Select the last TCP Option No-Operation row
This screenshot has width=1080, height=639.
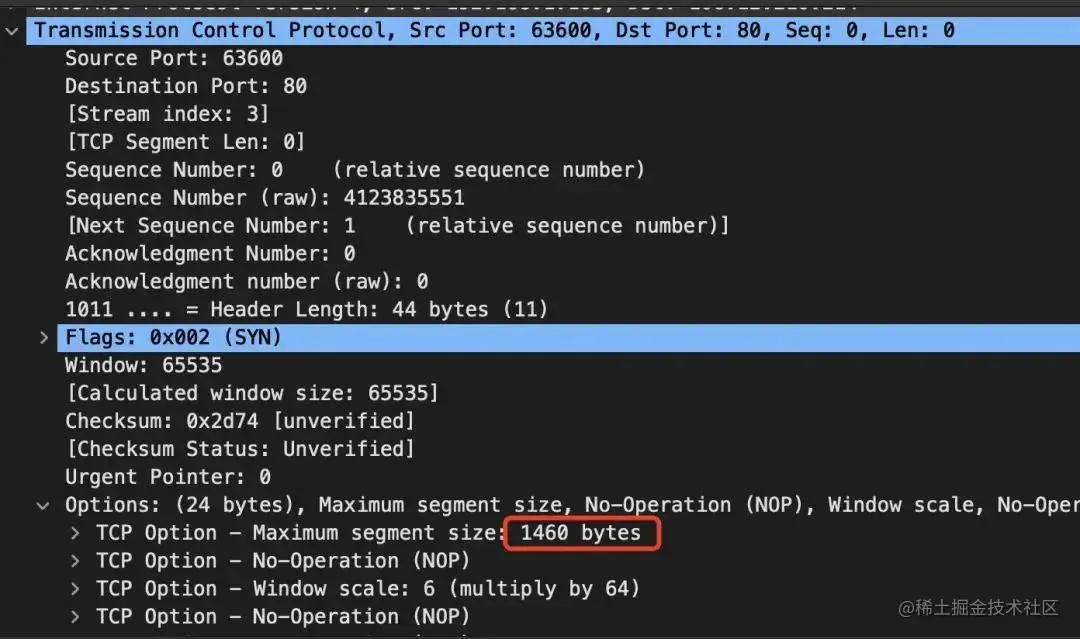pos(283,617)
